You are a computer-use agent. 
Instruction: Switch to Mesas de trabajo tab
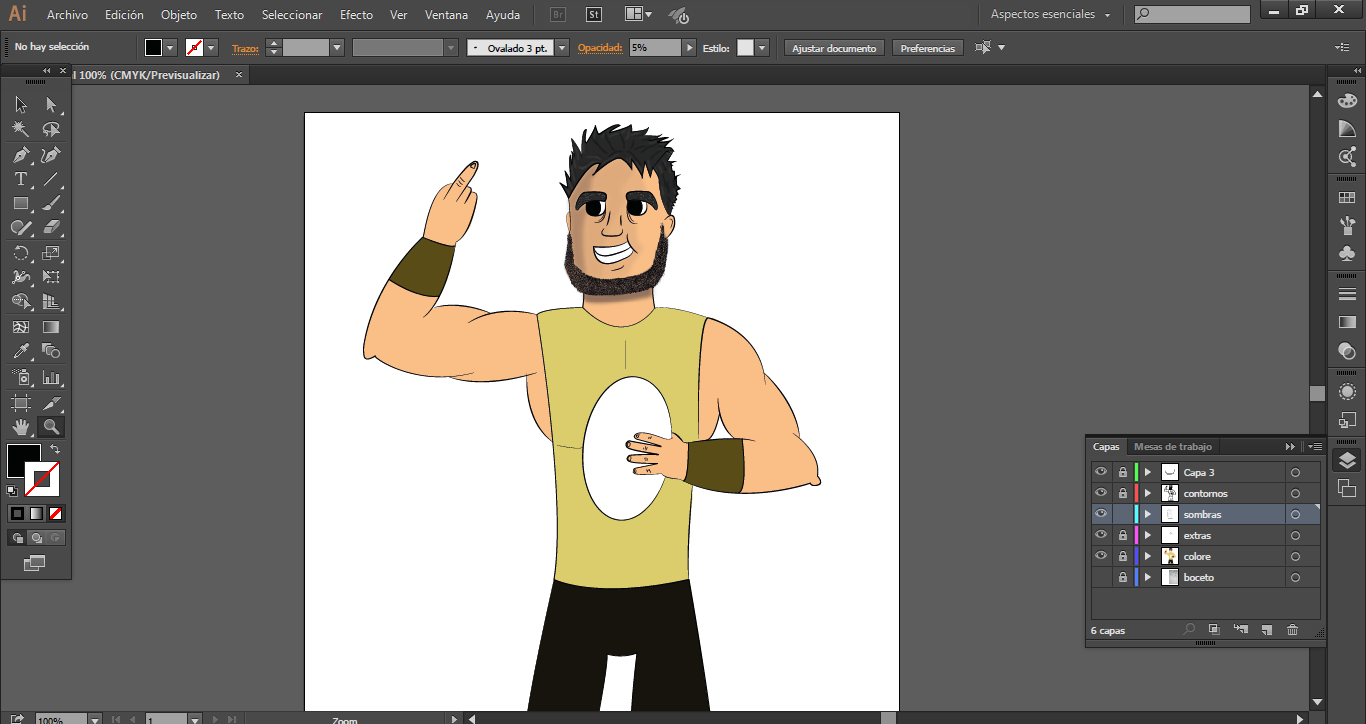pos(1172,447)
